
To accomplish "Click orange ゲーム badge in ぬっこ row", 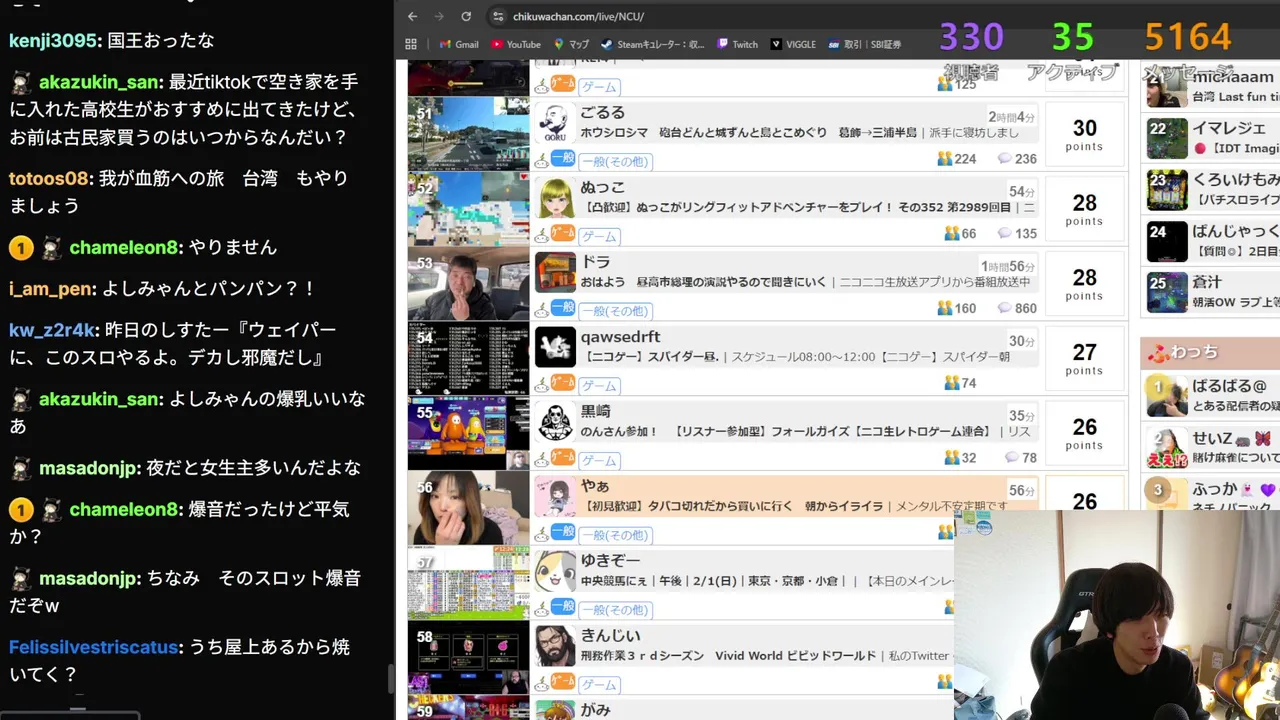I will pyautogui.click(x=562, y=233).
